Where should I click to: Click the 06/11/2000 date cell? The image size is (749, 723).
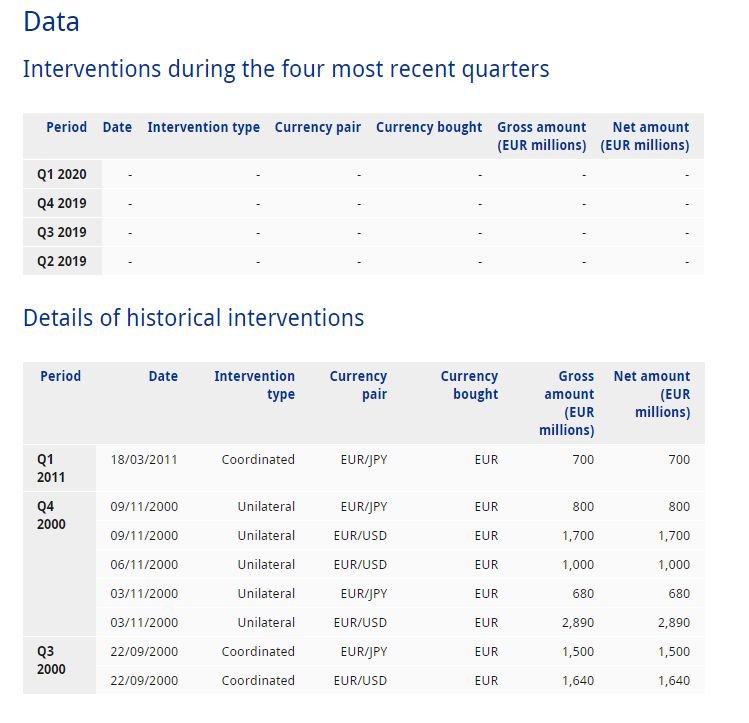pos(144,565)
